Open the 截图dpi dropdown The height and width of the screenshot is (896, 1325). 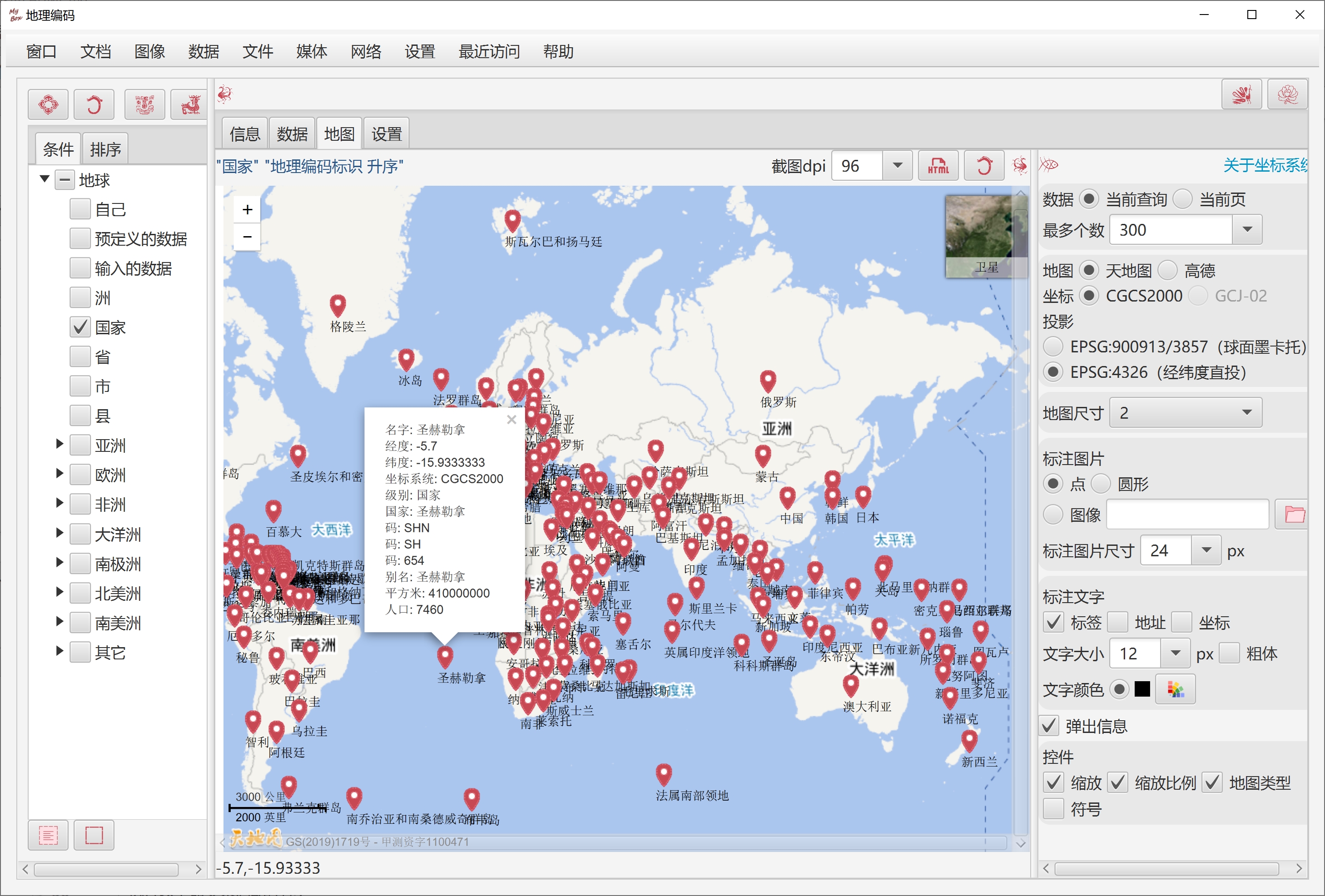897,166
